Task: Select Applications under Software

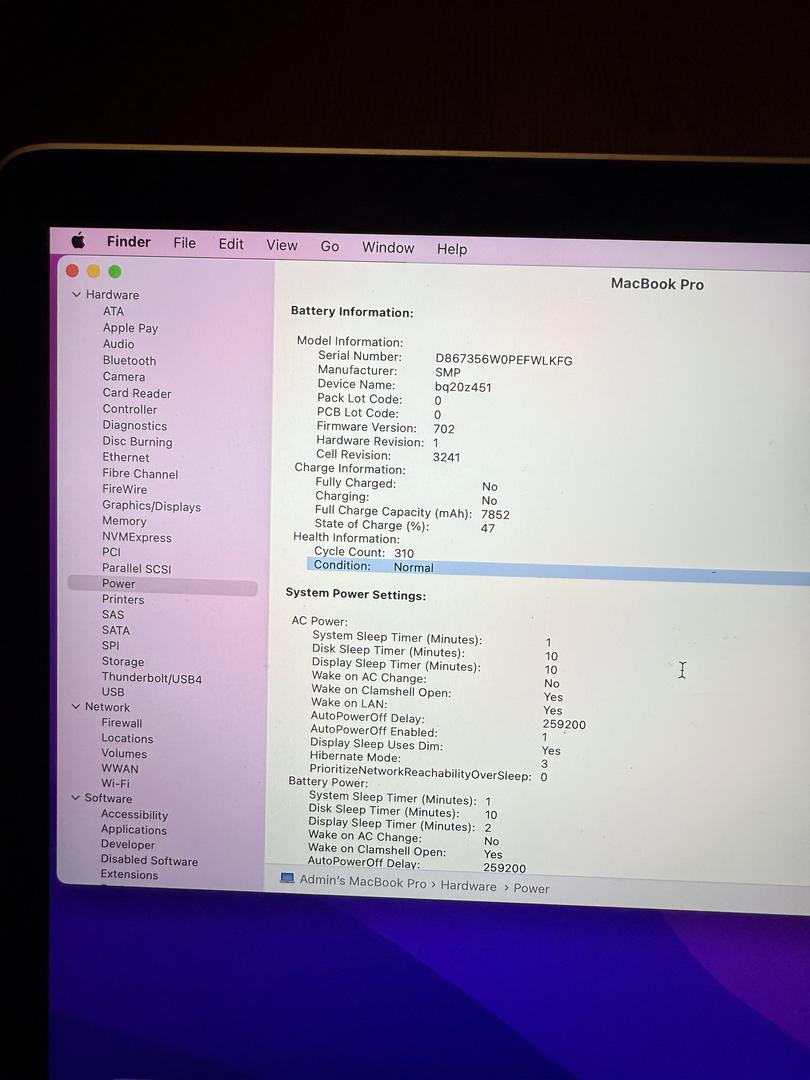Action: coord(134,829)
